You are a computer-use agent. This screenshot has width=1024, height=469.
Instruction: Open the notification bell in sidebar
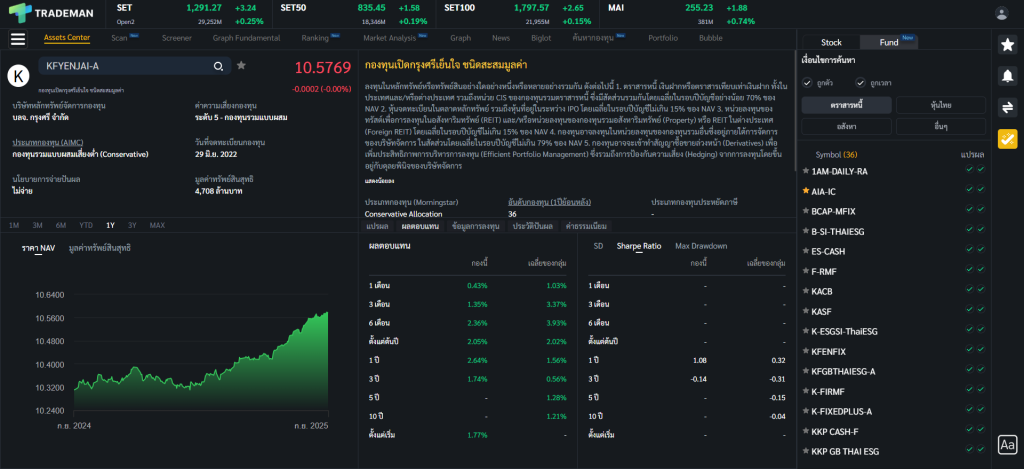pyautogui.click(x=1007, y=75)
